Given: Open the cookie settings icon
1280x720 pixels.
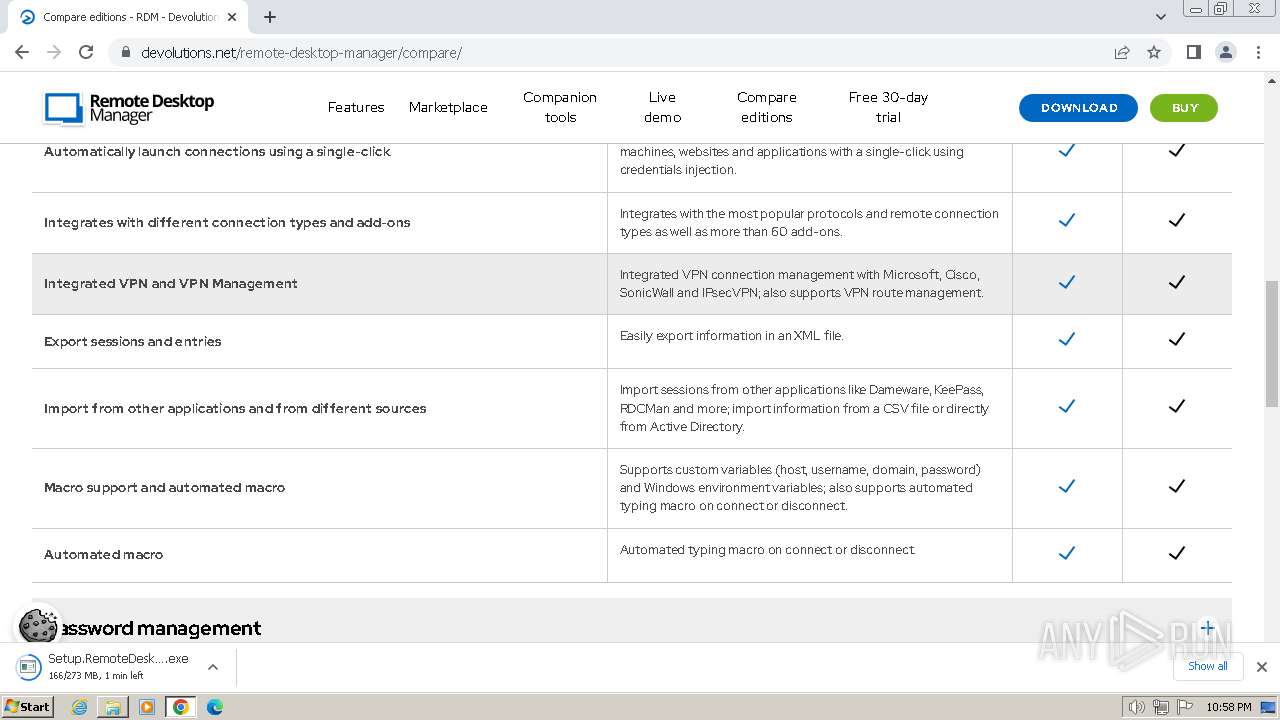Looking at the screenshot, I should tap(38, 626).
